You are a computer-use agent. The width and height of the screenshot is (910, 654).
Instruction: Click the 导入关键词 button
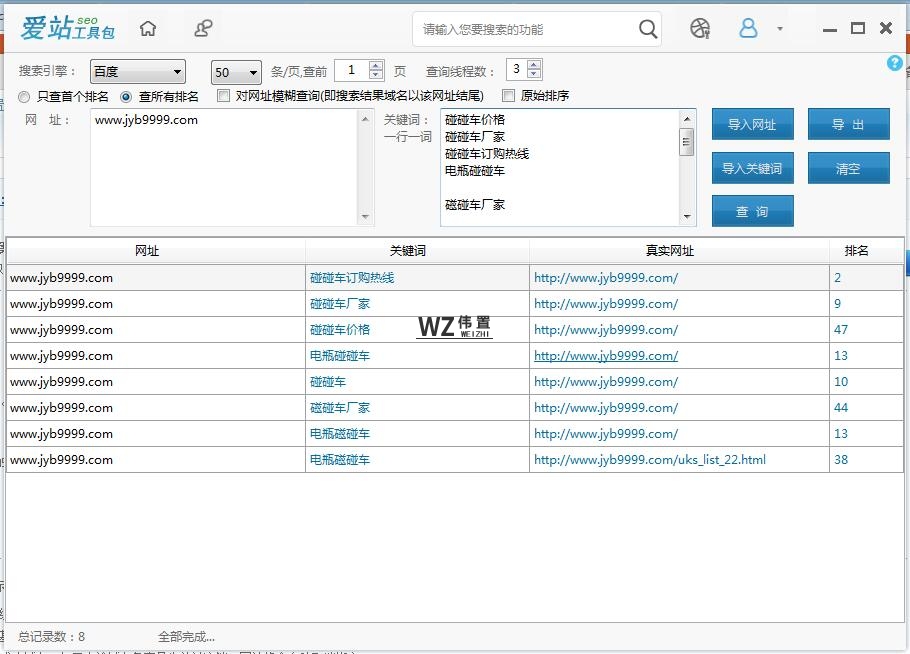click(x=752, y=169)
